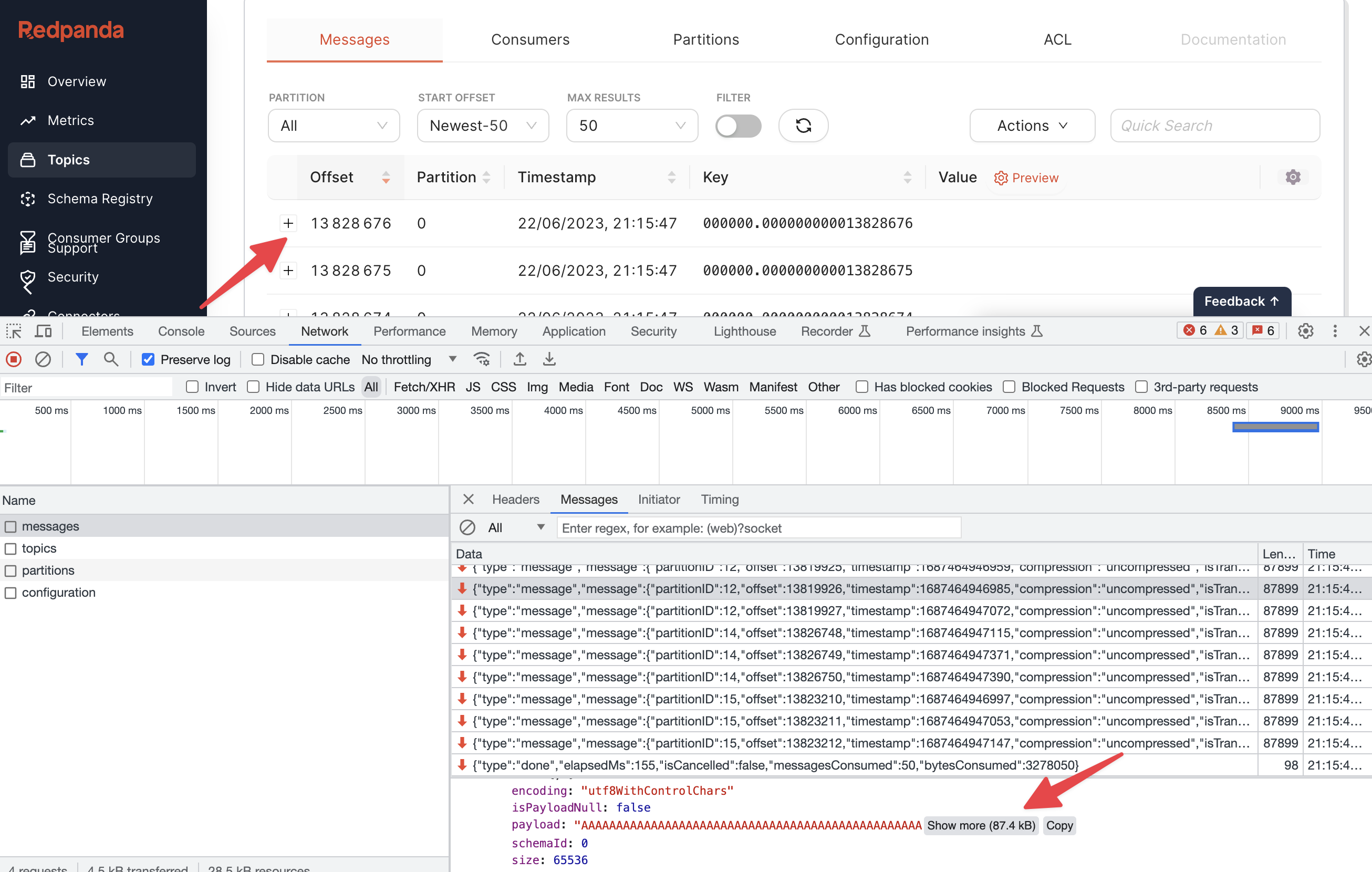This screenshot has width=1372, height=872.
Task: Copy the message payload
Action: (1058, 825)
